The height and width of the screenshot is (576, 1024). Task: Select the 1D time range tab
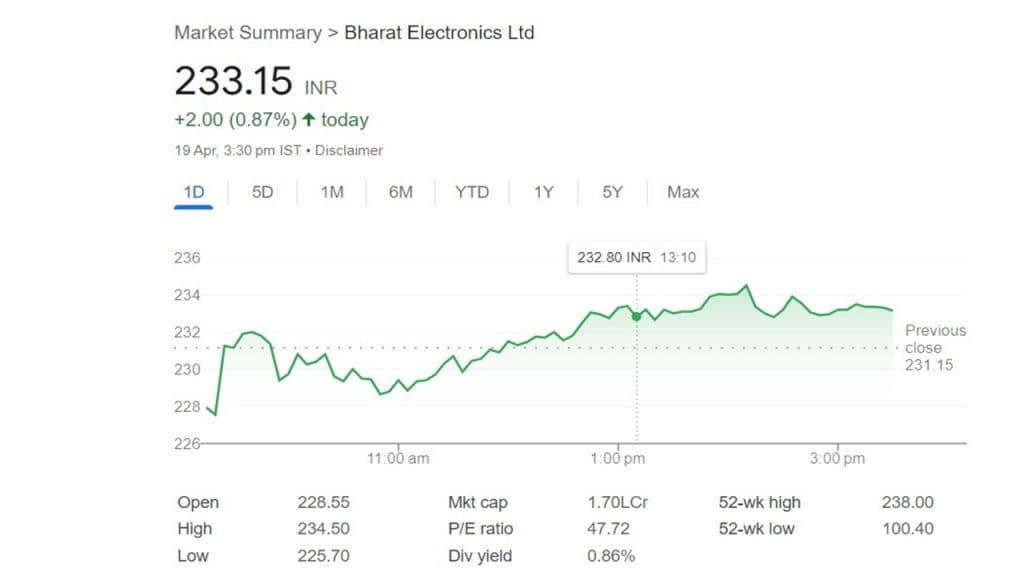[x=193, y=192]
